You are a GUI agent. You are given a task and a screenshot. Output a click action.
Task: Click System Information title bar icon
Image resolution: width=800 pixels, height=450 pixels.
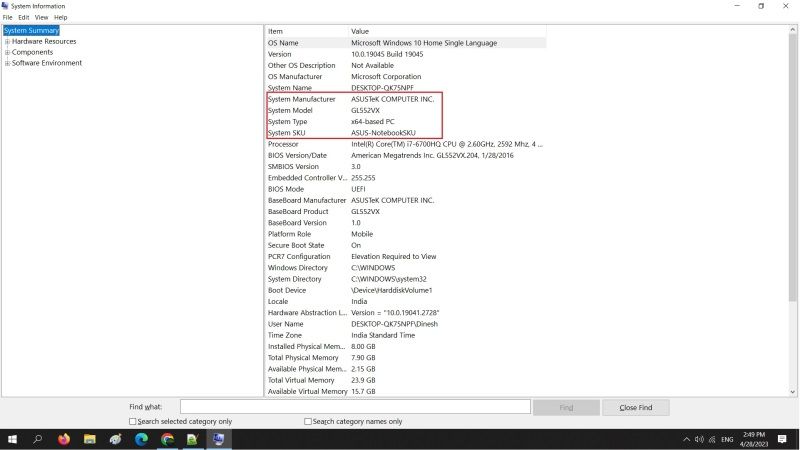coord(5,6)
